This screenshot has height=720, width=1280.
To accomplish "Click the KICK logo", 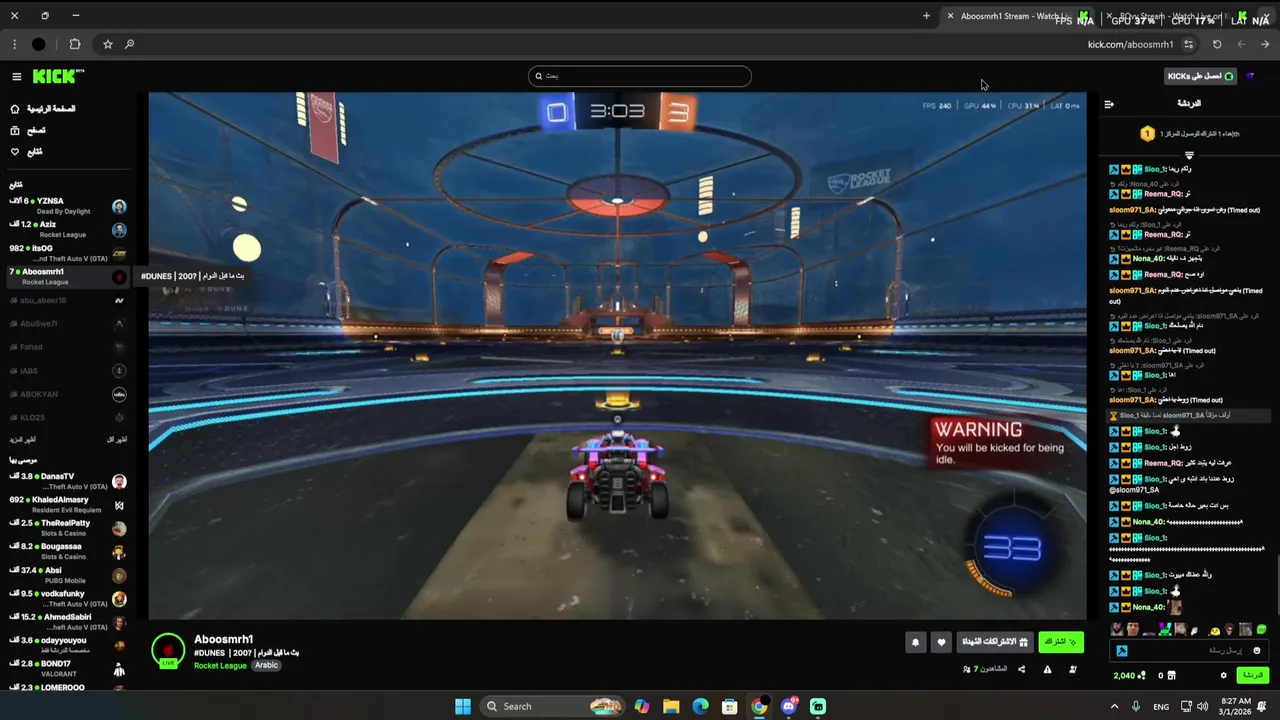I will click(x=58, y=76).
